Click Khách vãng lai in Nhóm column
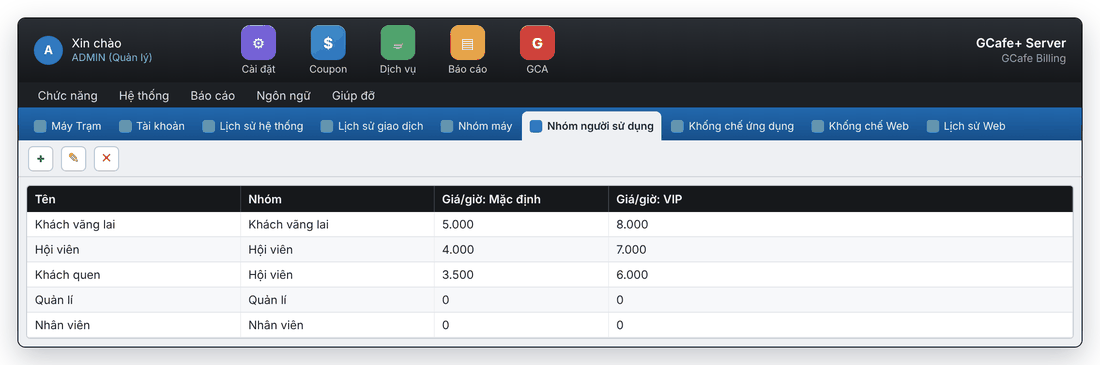This screenshot has width=1100, height=365. coord(337,225)
